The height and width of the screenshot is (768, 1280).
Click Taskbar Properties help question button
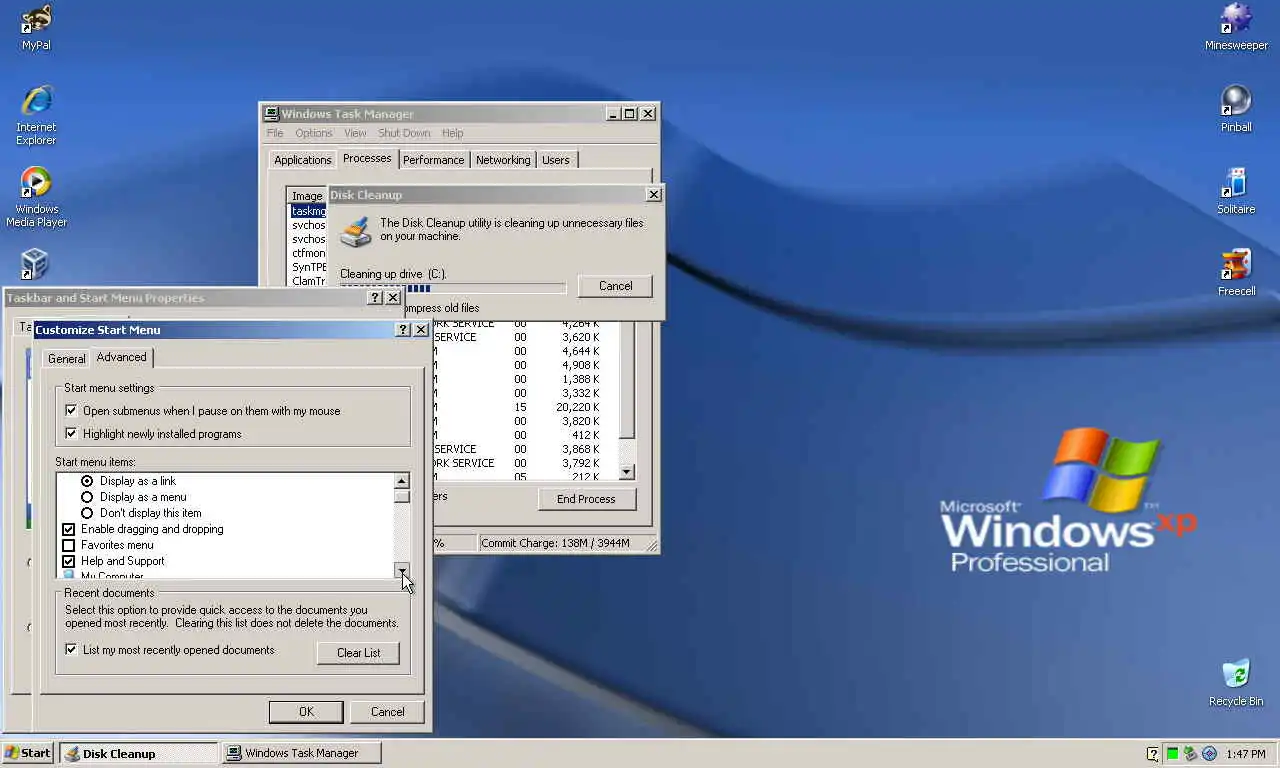click(375, 298)
